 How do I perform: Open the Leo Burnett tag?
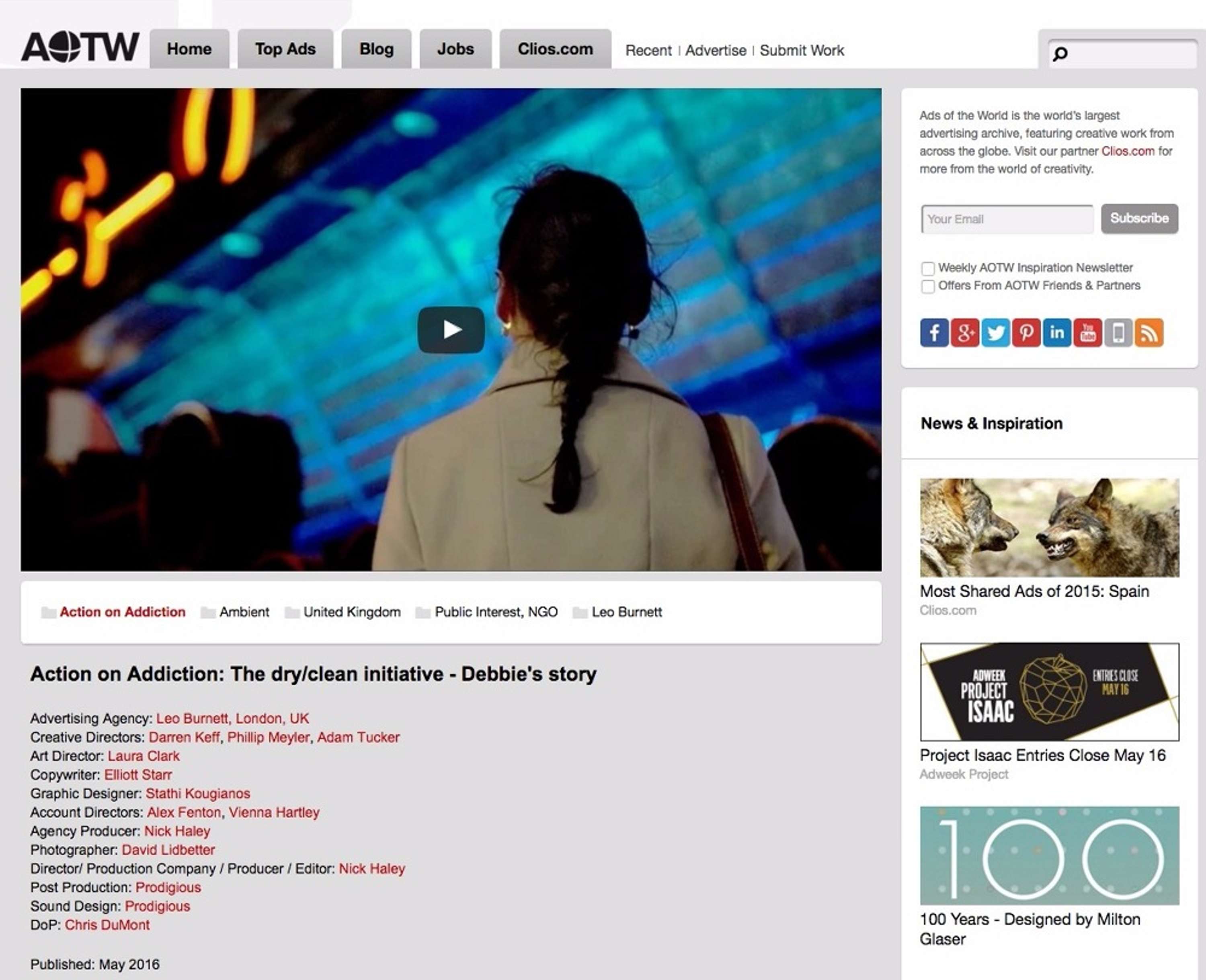point(626,612)
